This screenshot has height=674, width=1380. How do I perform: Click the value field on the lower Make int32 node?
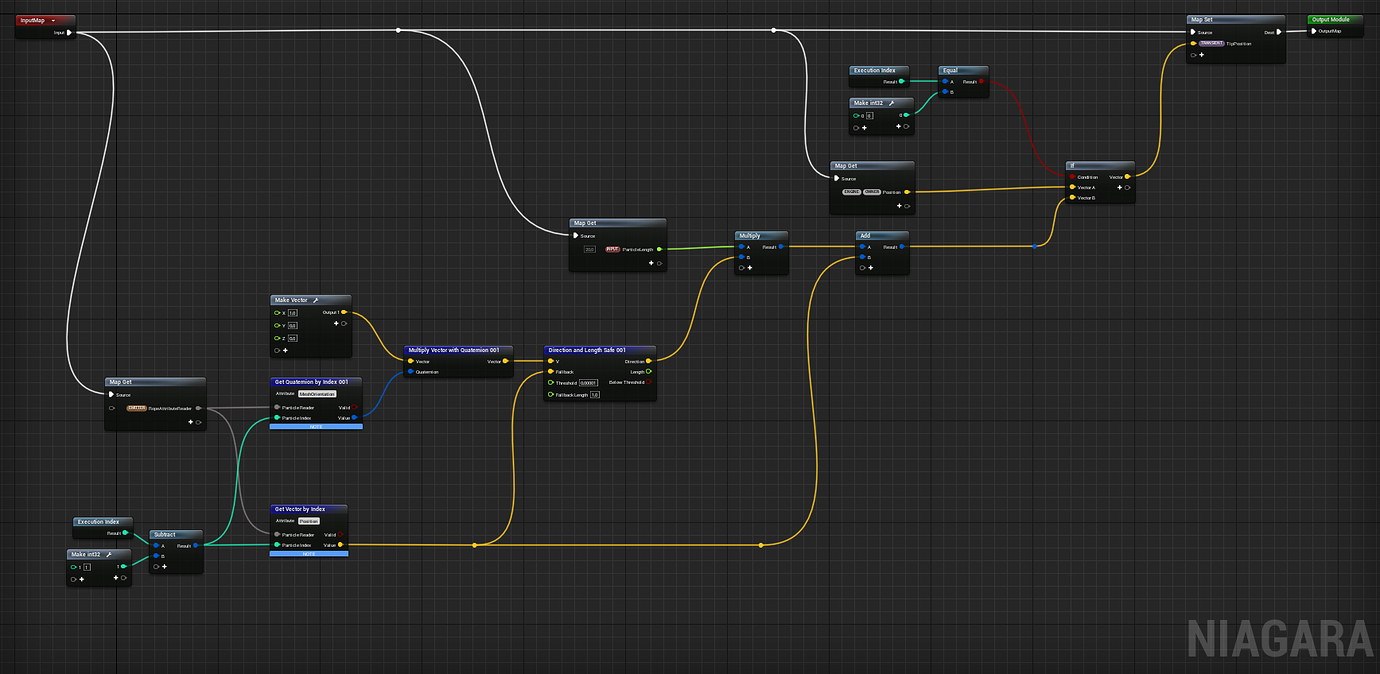87,567
